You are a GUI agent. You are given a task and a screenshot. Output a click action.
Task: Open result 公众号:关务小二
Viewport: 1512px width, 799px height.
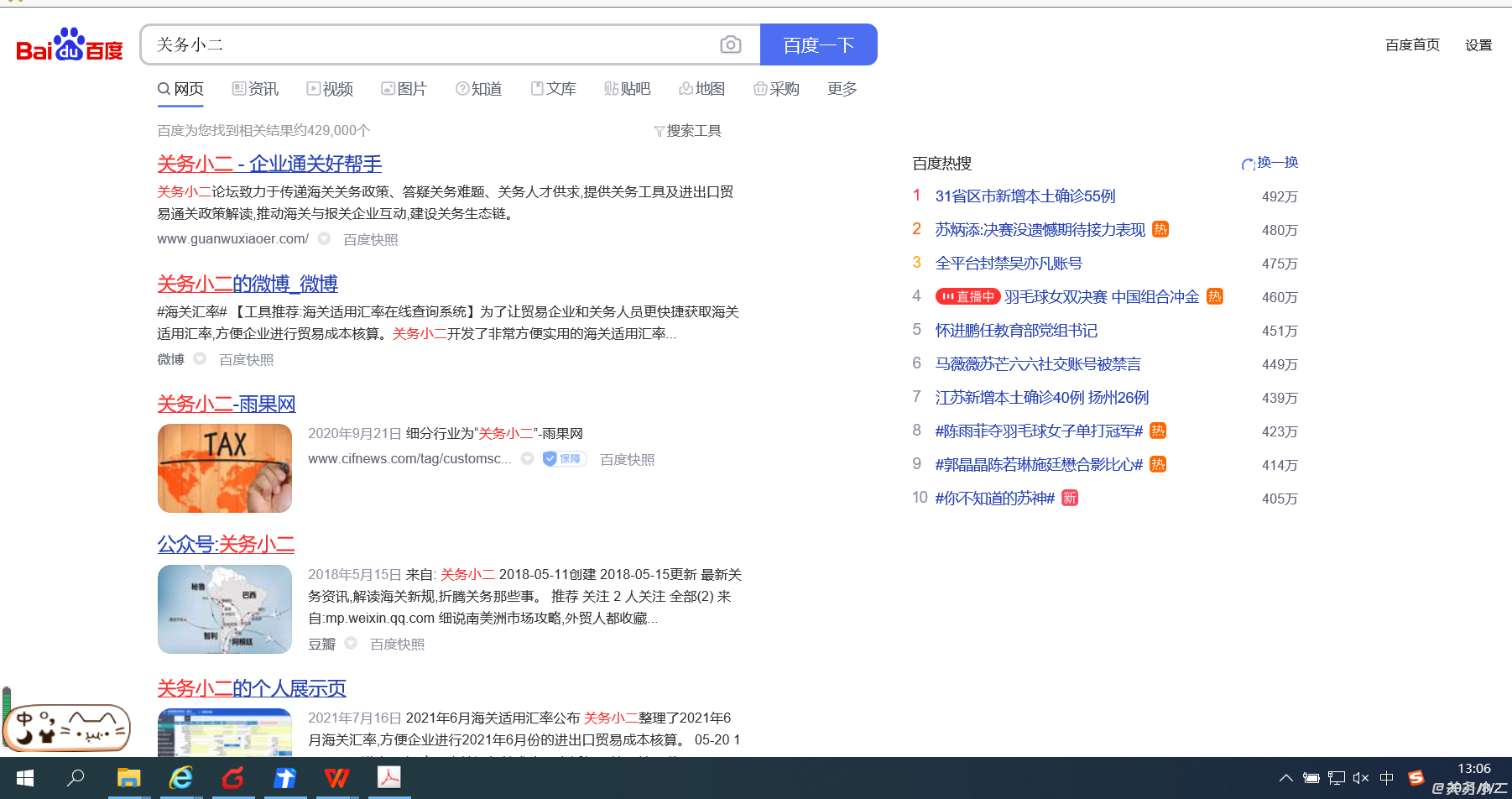click(x=226, y=544)
